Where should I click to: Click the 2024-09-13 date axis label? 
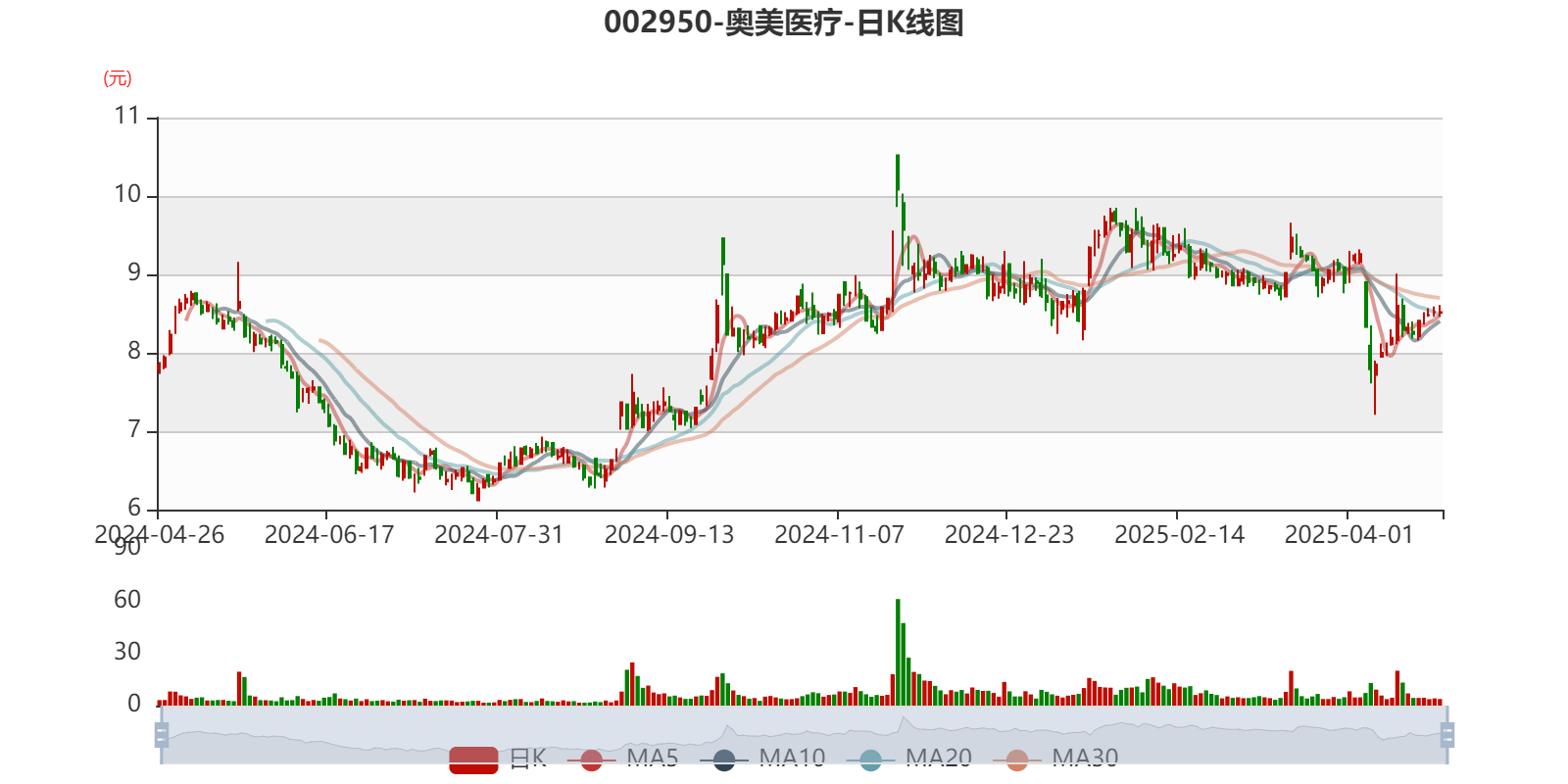(x=669, y=535)
